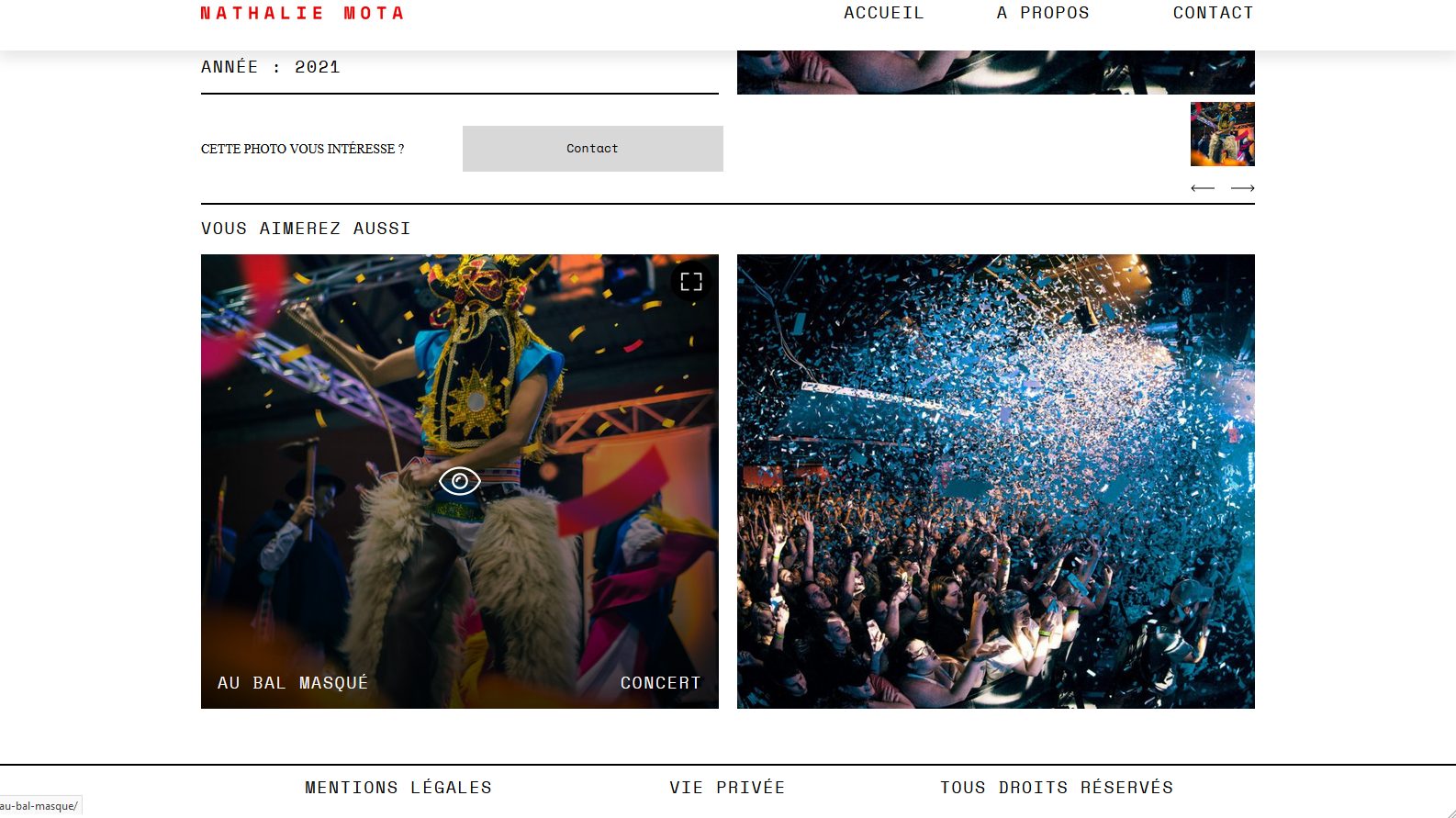Screen dimensions: 1456x818
Task: Open the Vie Privée footer link
Action: pos(727,788)
